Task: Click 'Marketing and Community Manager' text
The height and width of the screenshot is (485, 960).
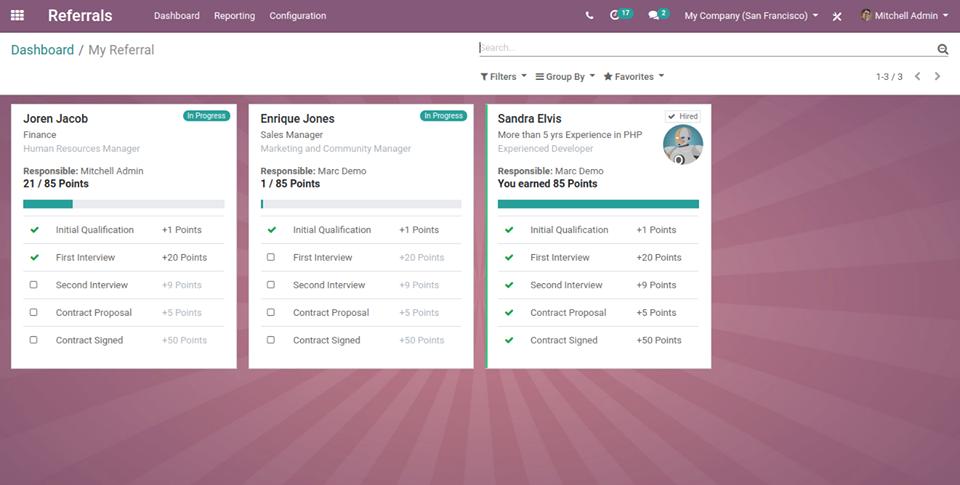Action: pyautogui.click(x=336, y=149)
